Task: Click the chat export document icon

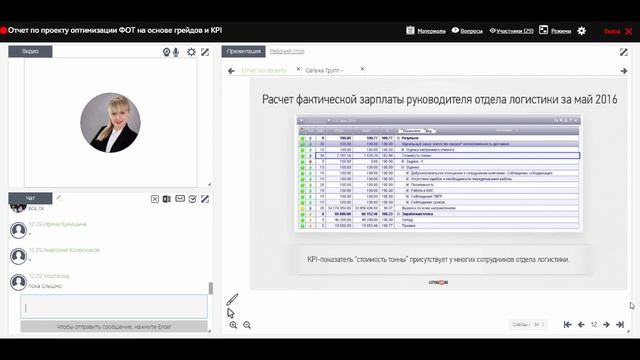Action: [167, 199]
